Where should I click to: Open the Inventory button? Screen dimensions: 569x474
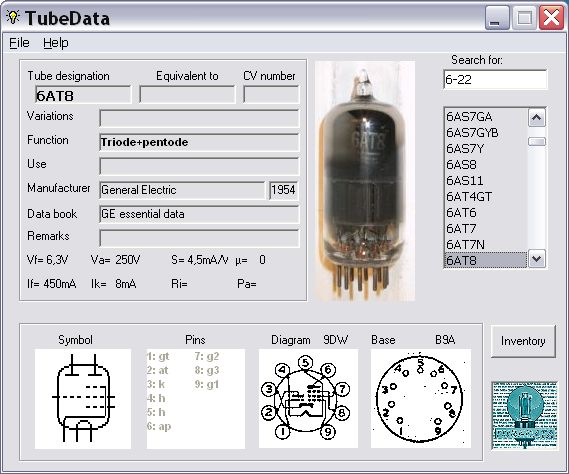pyautogui.click(x=523, y=341)
